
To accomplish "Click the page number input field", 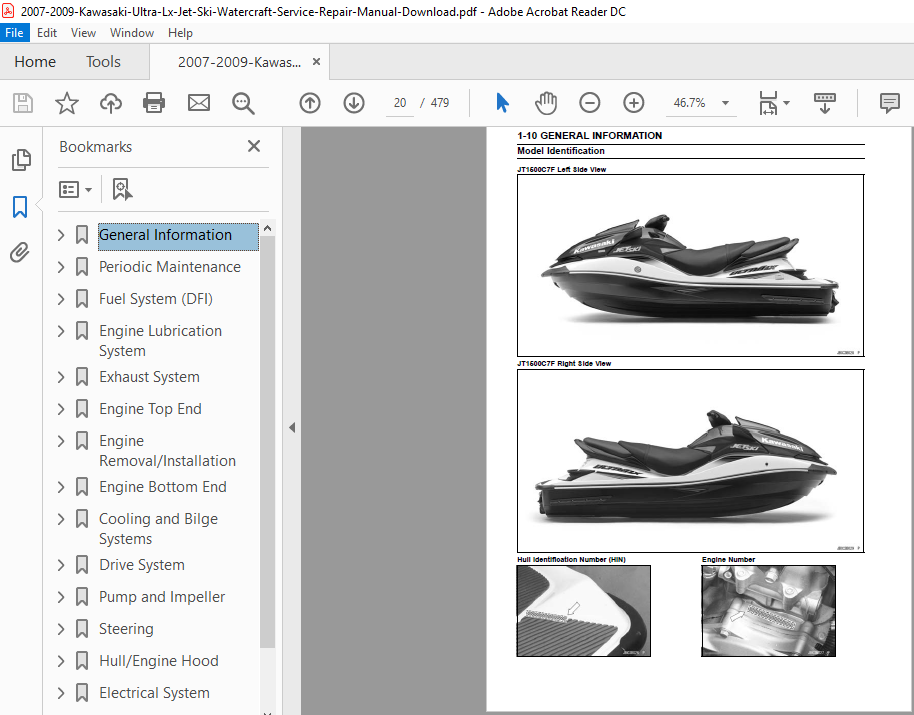I will pos(400,103).
